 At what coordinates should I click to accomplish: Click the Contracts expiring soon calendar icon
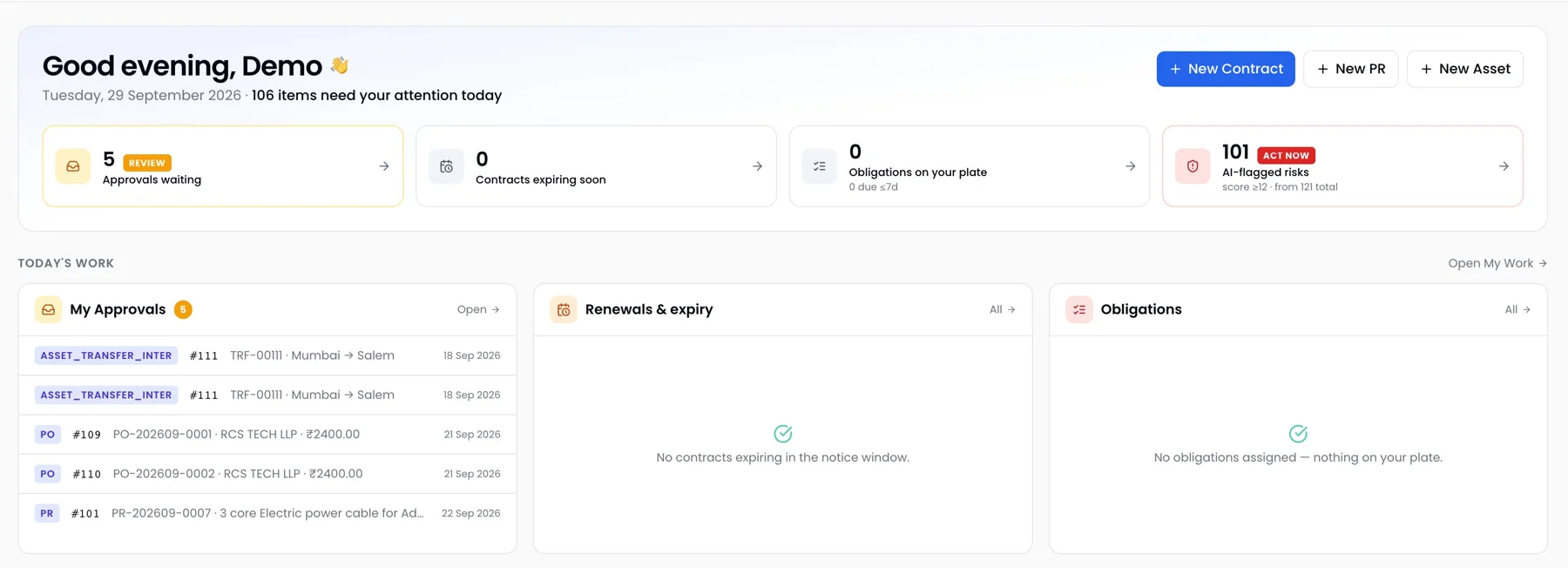(446, 166)
